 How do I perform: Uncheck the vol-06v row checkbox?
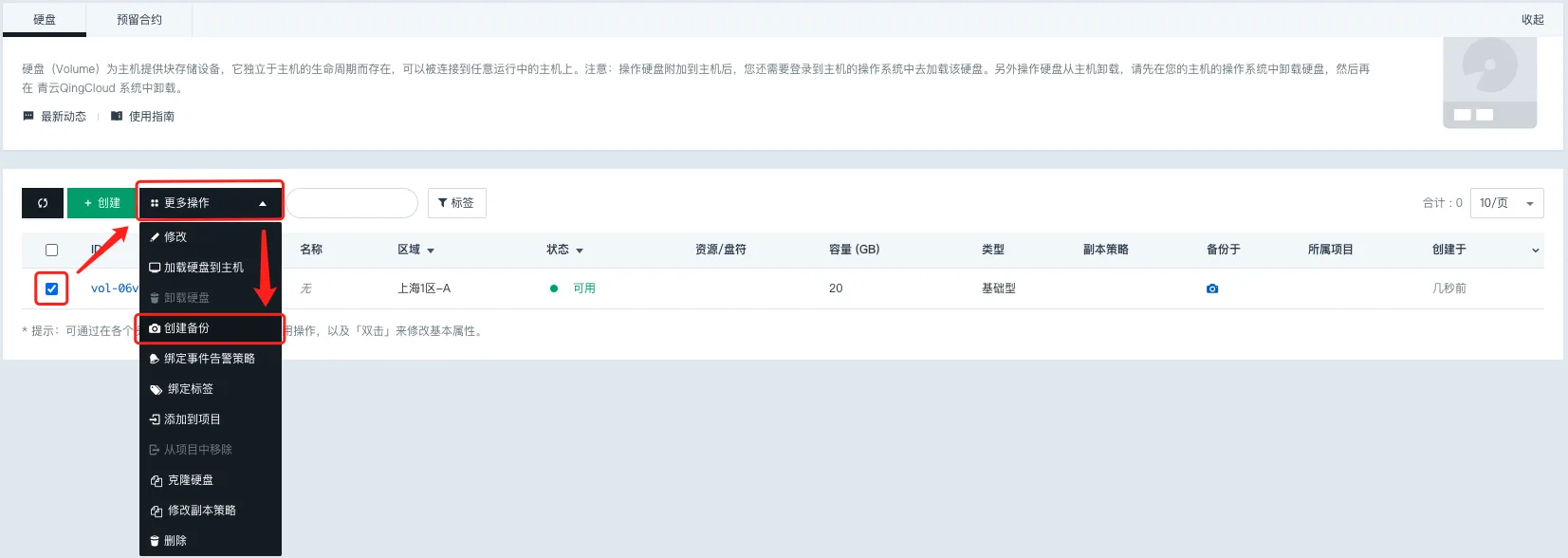(52, 288)
